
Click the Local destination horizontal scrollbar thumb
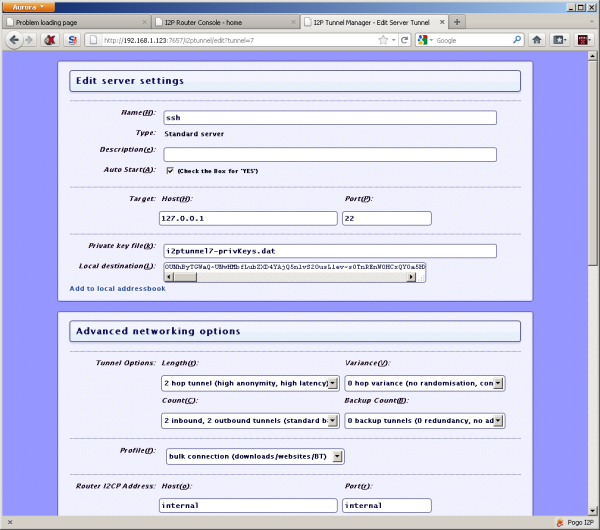(185, 277)
